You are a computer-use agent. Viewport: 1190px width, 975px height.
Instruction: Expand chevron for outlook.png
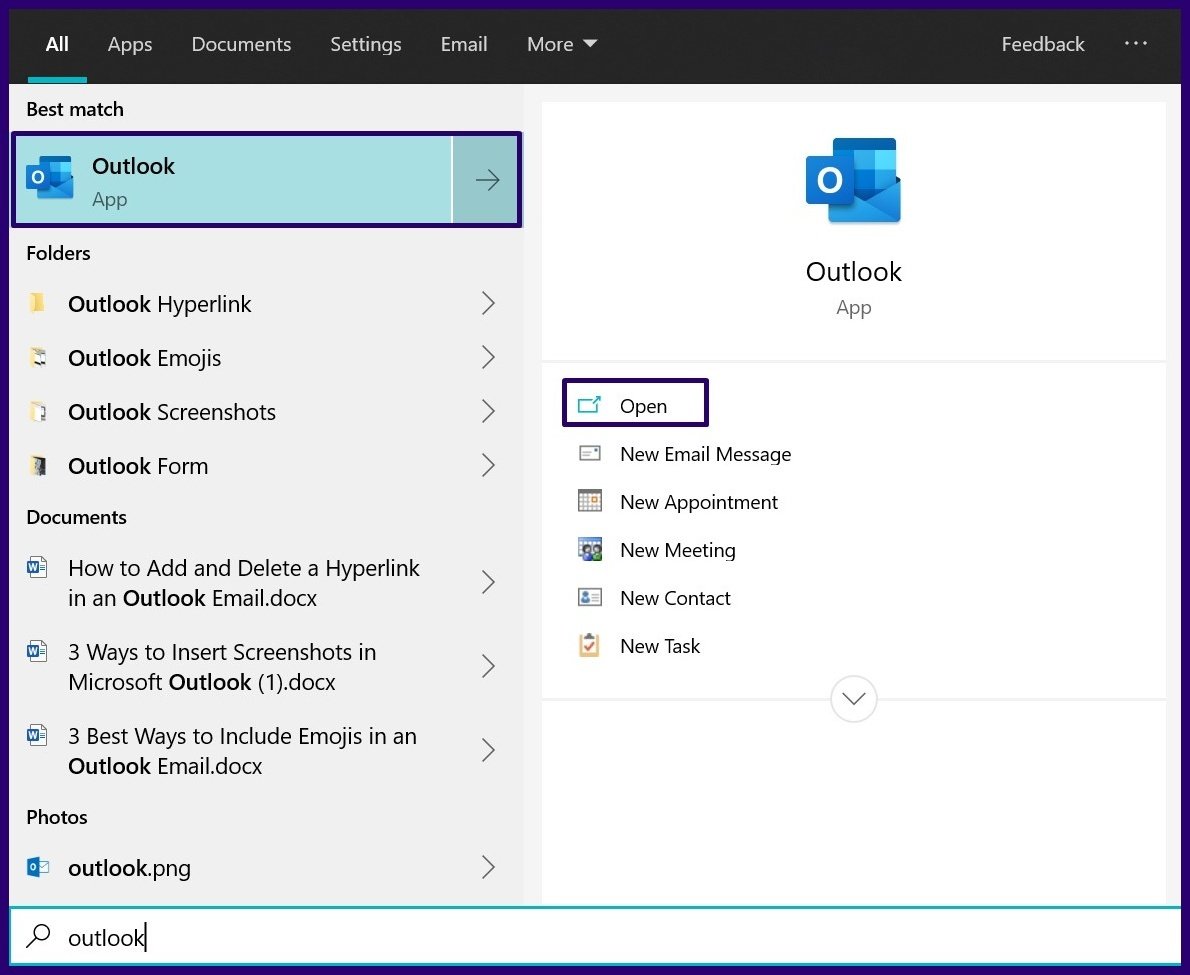point(488,867)
